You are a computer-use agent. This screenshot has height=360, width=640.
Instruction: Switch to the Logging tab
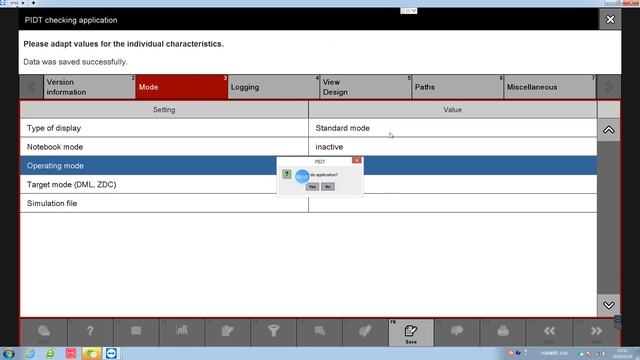(x=273, y=87)
